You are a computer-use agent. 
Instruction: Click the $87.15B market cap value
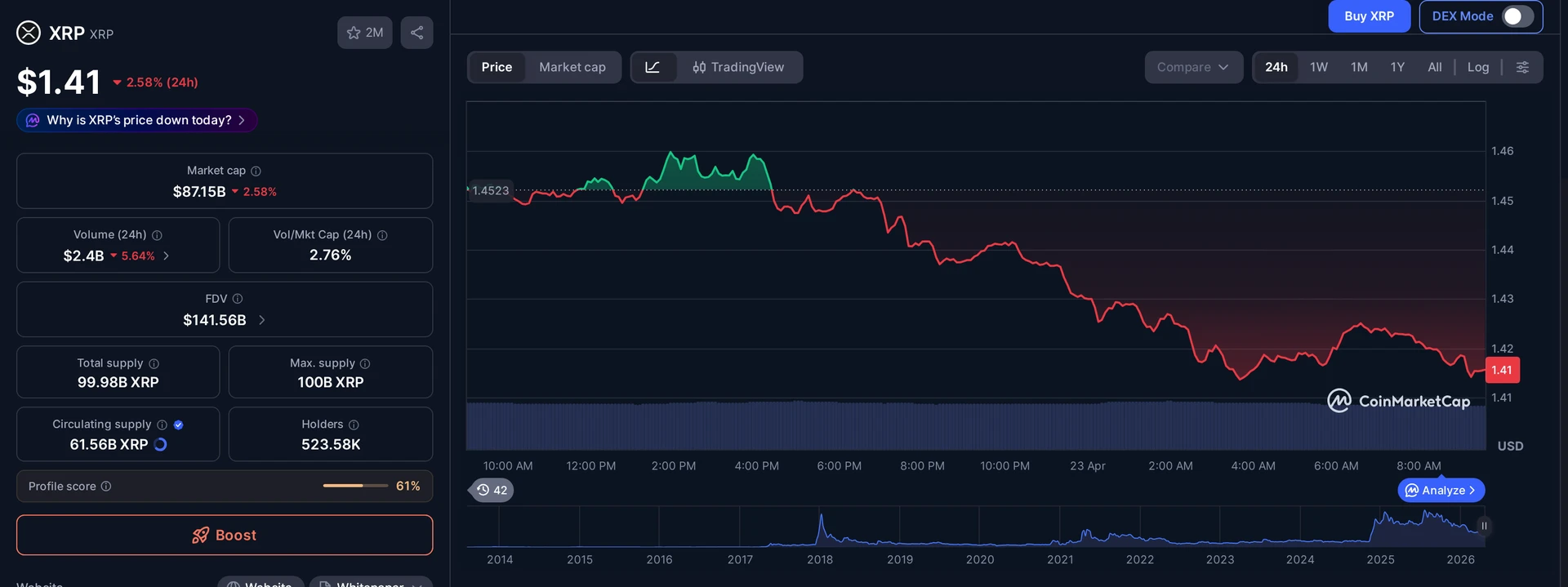(199, 192)
